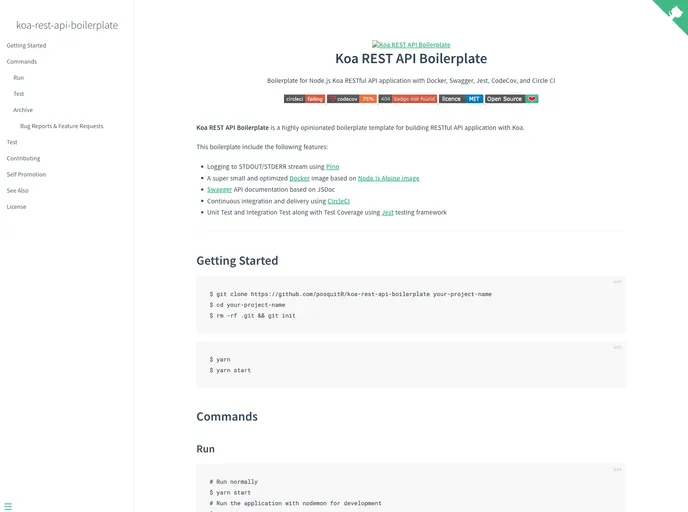The image size is (688, 512).
Task: Click the broken Koa REST API Boilerplate image
Action: [411, 44]
